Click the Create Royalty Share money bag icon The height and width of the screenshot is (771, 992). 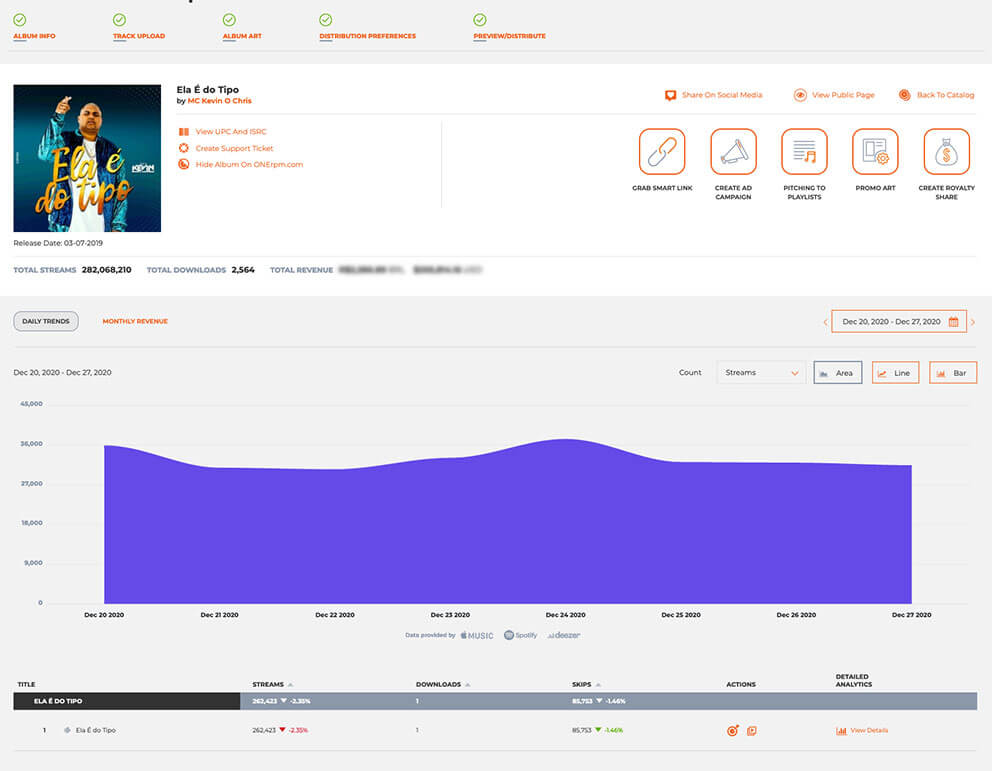[x=946, y=152]
